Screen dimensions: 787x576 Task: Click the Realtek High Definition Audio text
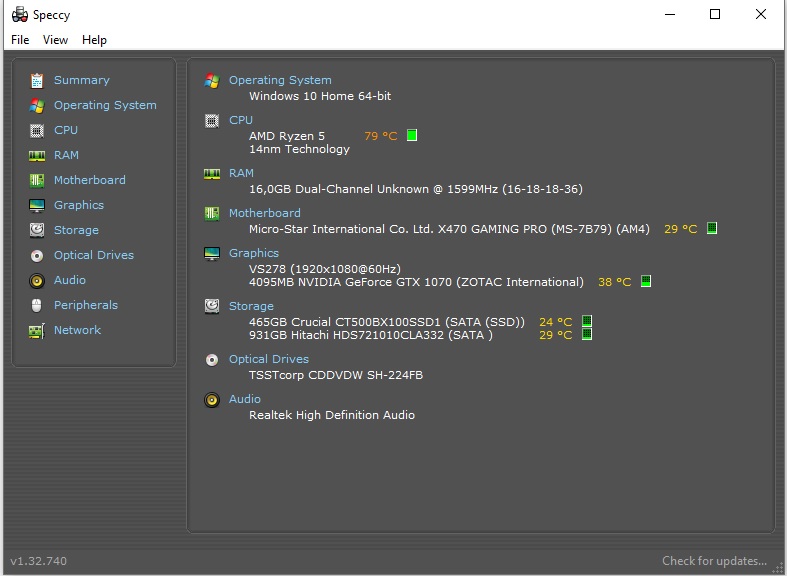point(332,415)
